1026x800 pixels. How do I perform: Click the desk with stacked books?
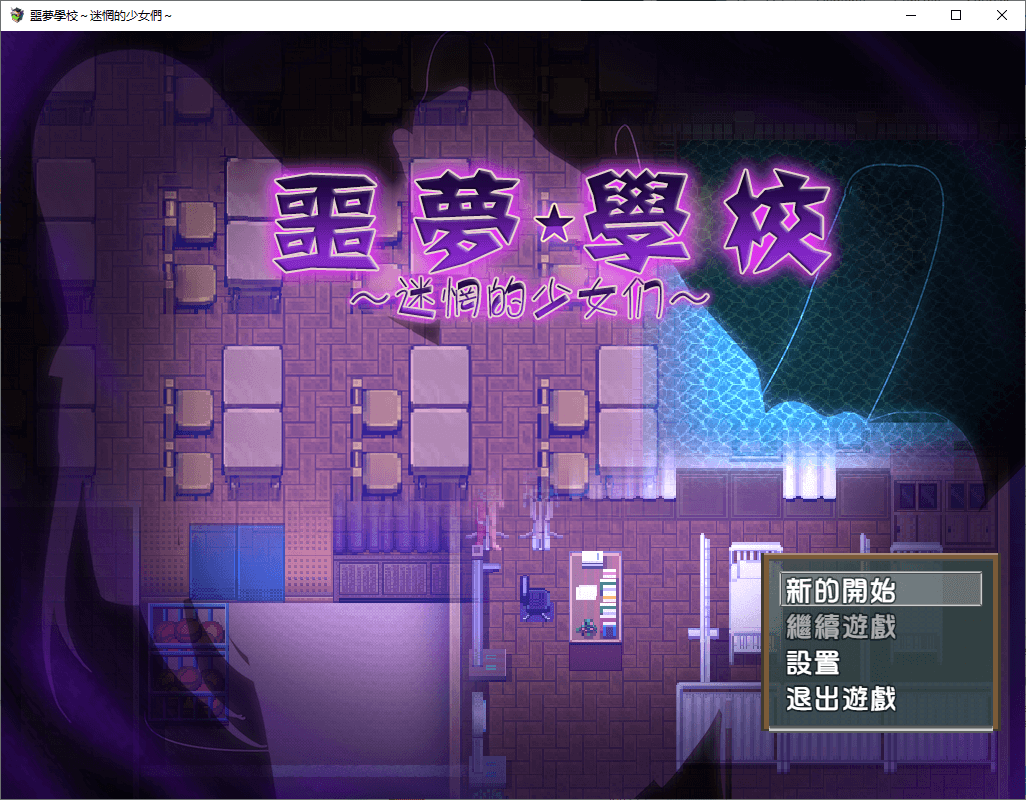click(595, 600)
